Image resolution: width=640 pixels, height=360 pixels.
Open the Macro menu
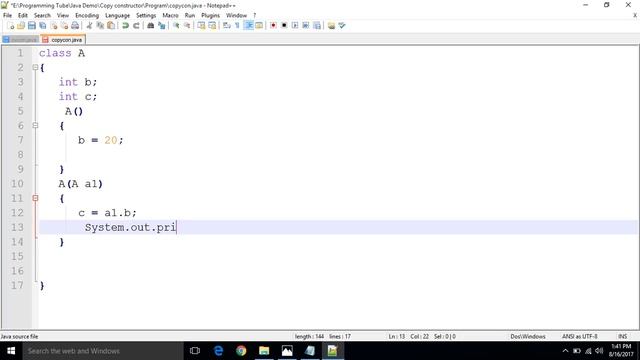point(170,16)
